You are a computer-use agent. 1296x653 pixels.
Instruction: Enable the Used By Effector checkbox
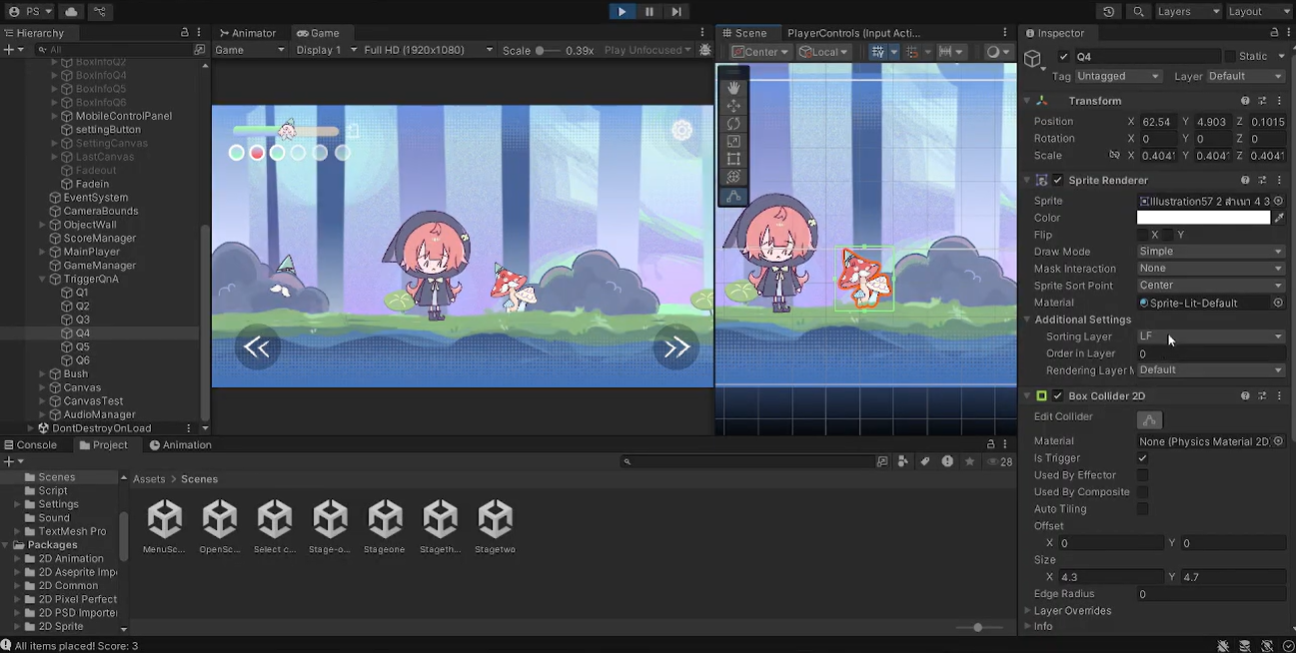pos(1142,475)
